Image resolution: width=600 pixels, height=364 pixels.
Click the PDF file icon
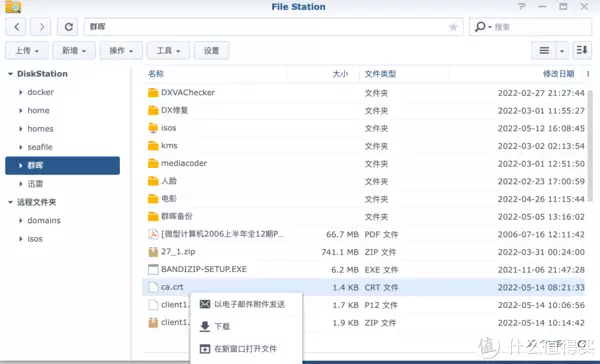[x=153, y=234]
